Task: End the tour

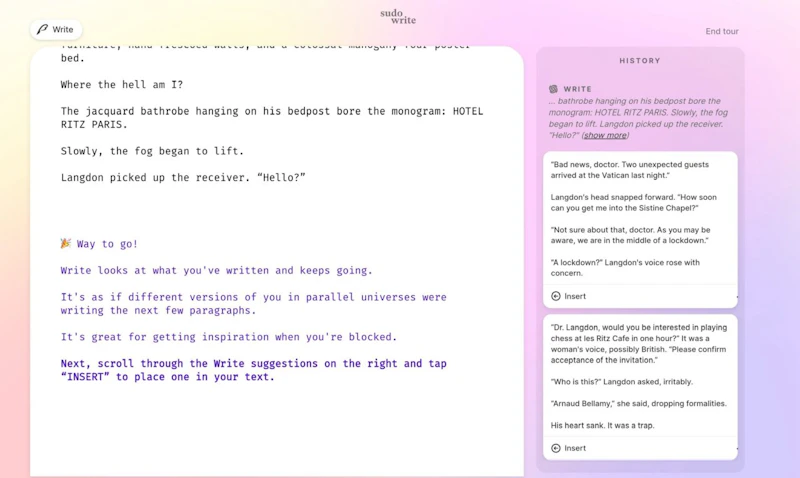Action: 721,31
